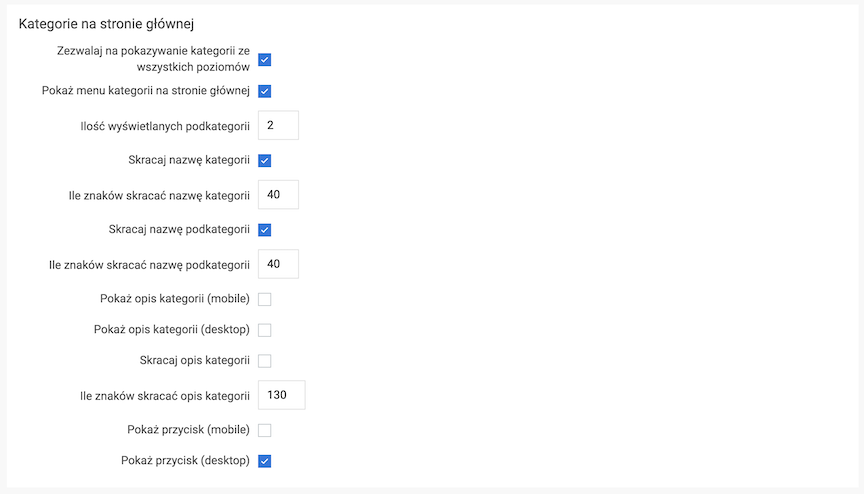Viewport: 864px width, 494px height.
Task: Click the 'Ilość wyświetlanych podkategorii' label text
Action: tap(165, 127)
